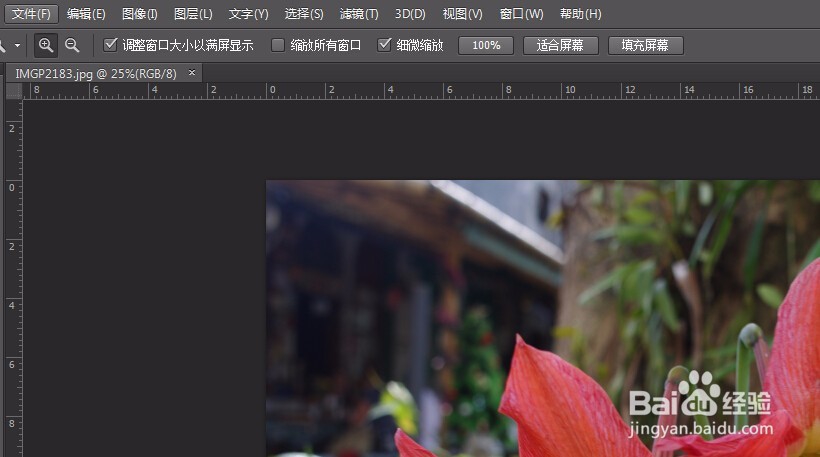The height and width of the screenshot is (457, 820).
Task: Click the 适合屏幕 button
Action: 561,45
